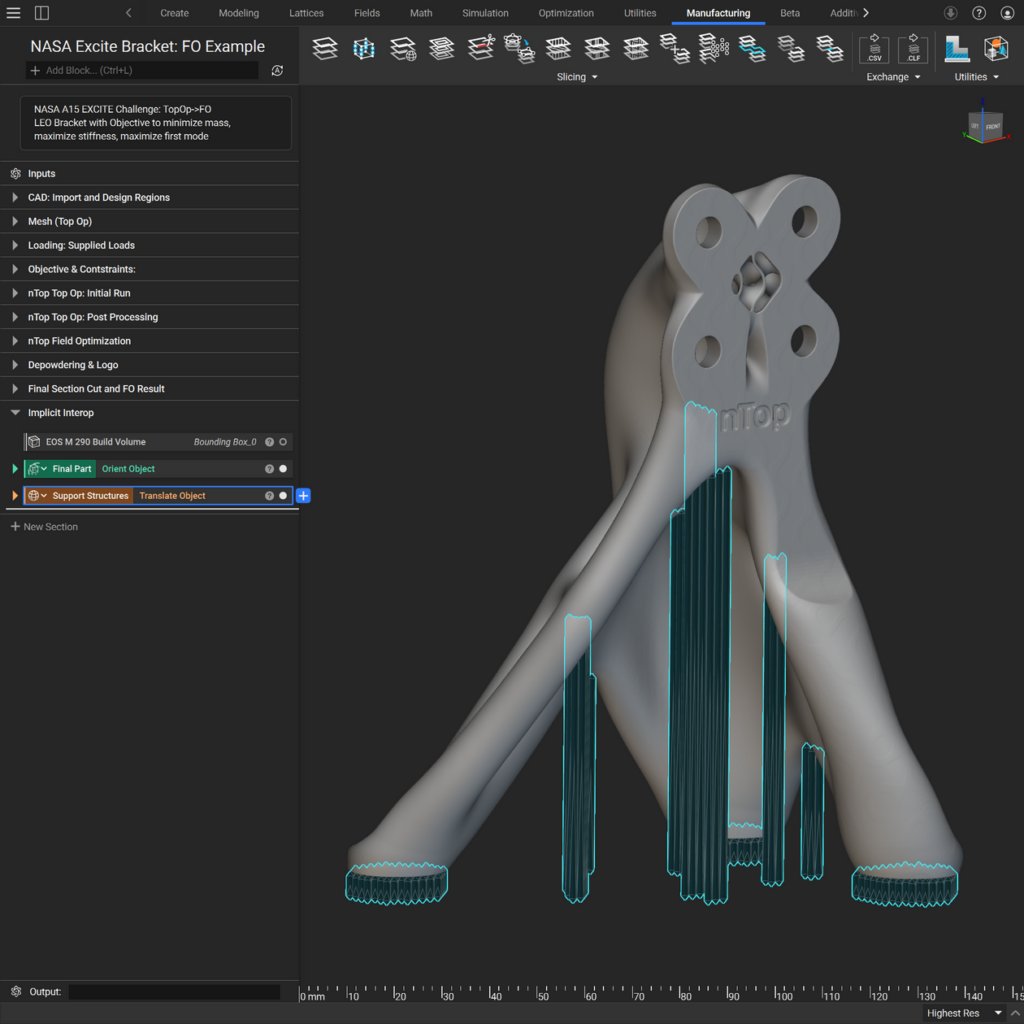
Task: Click the slice transform arrow icon
Action: click(520, 49)
